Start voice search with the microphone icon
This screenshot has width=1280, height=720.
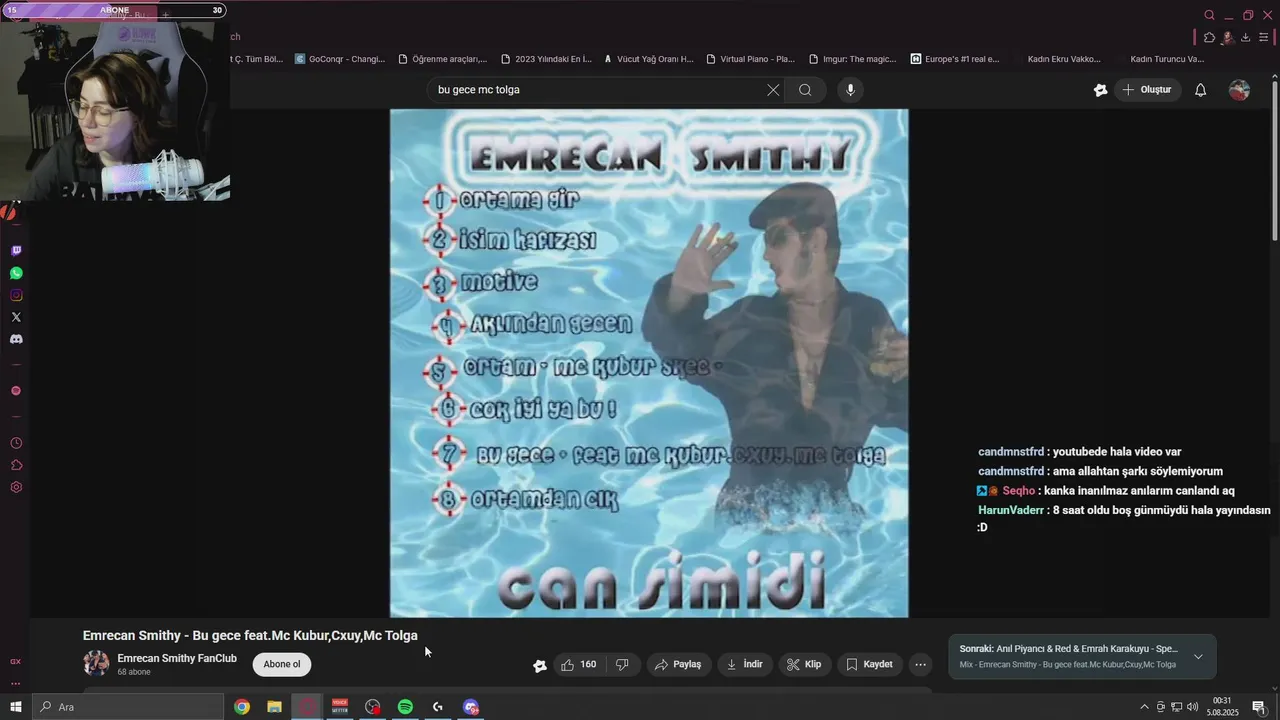pyautogui.click(x=850, y=90)
